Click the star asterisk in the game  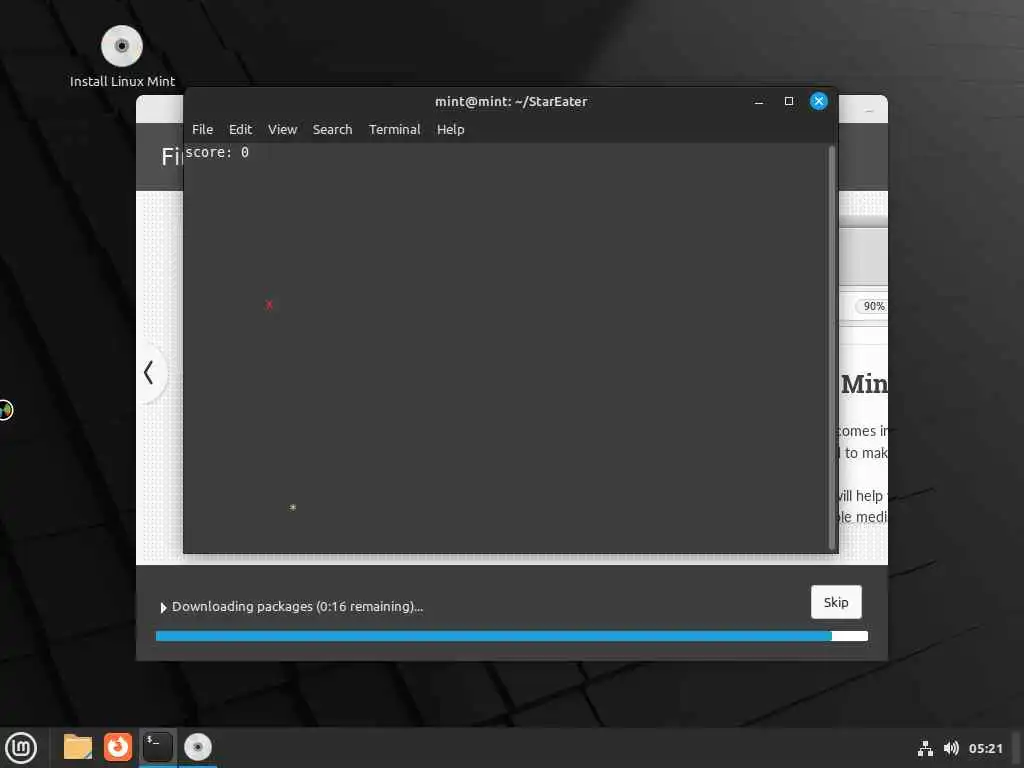point(293,507)
